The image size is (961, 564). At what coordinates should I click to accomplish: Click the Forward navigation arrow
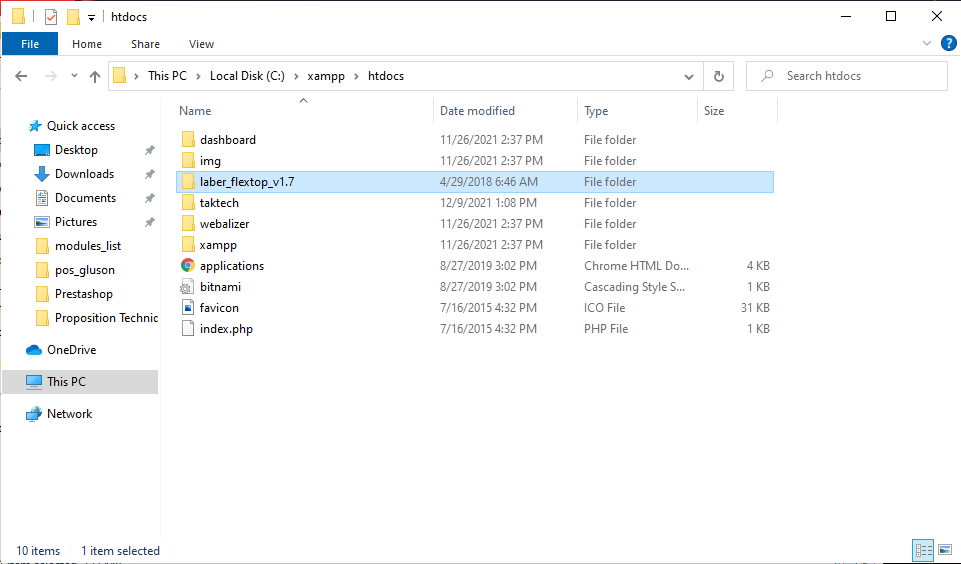pyautogui.click(x=51, y=76)
